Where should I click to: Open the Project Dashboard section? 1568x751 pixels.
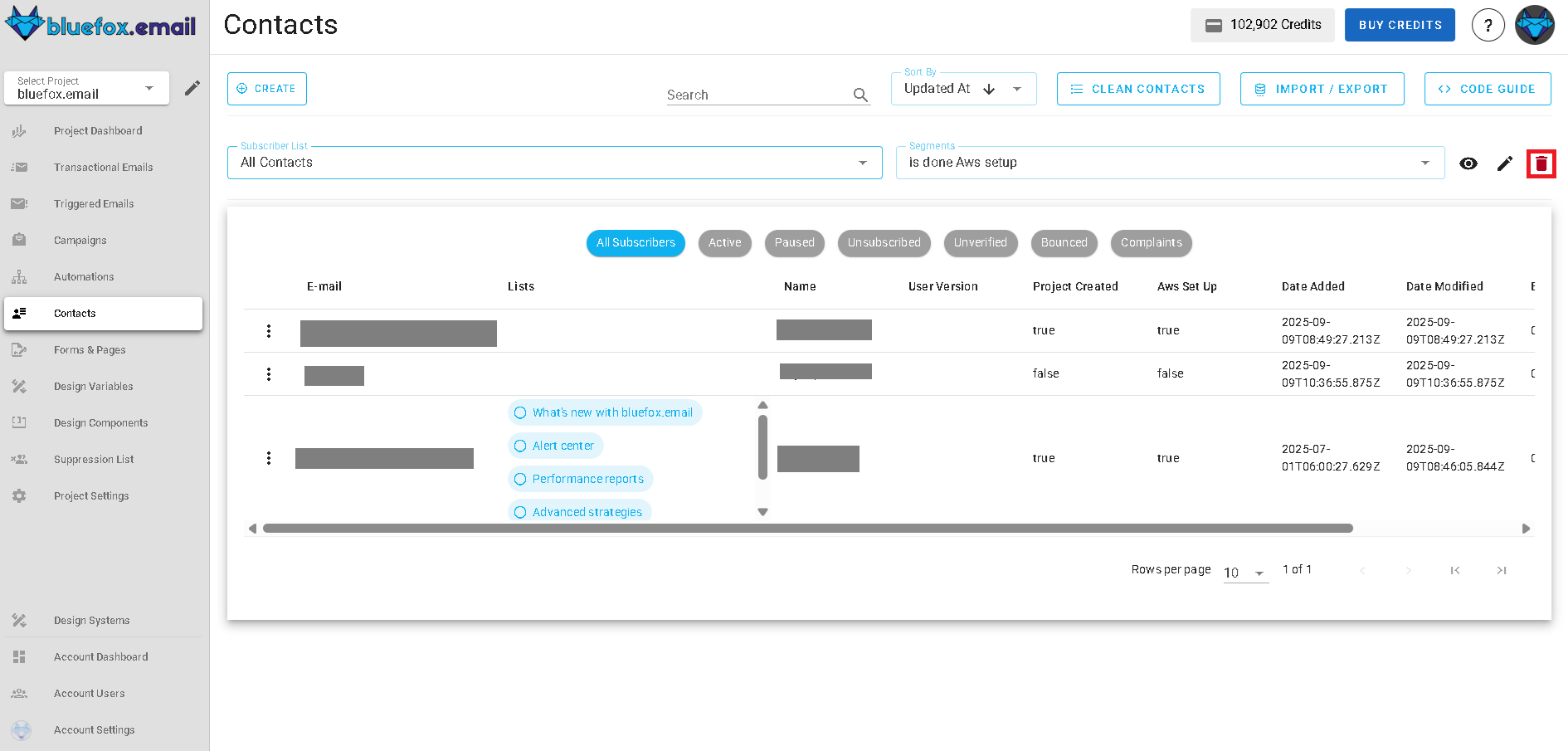(x=98, y=130)
